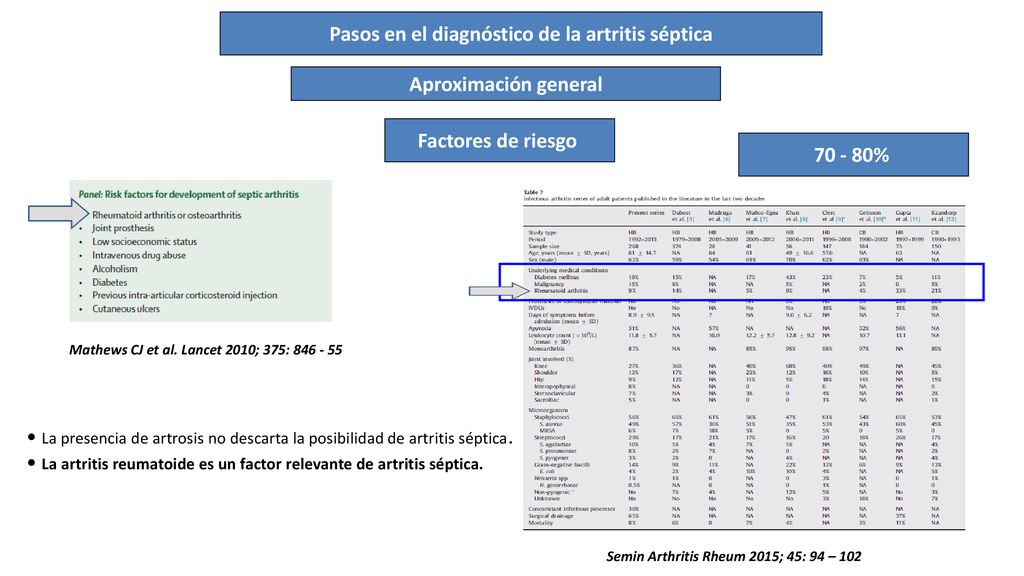1024x576 pixels.
Task: Click the citation 'Semin Arthritis Rheum 2015; 45: 94 – 102'
Action: tap(733, 556)
